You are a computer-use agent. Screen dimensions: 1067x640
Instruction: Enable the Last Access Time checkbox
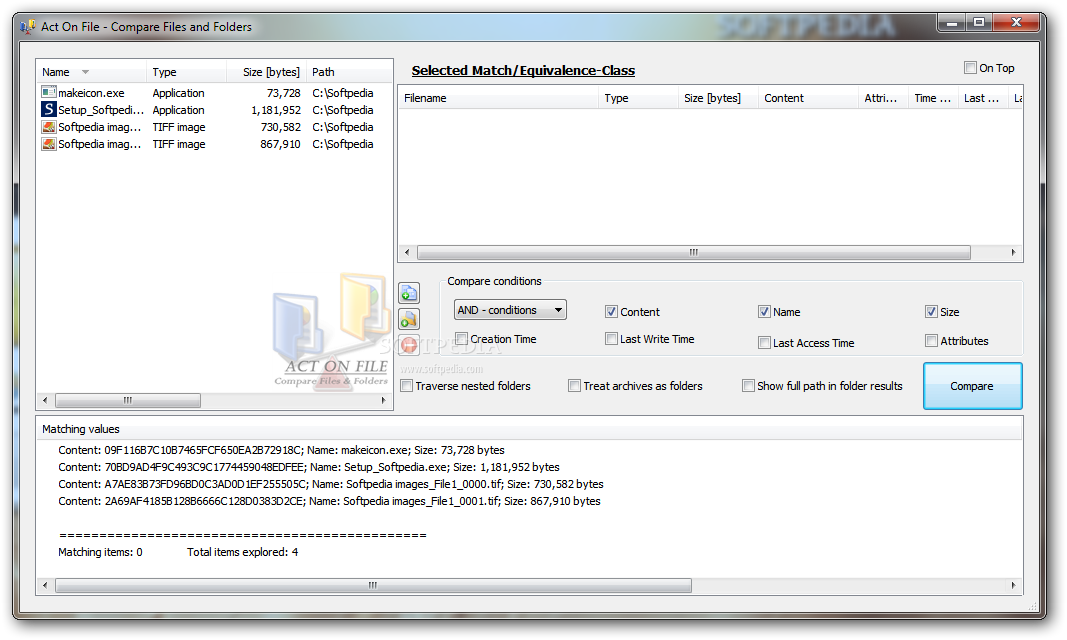pos(764,343)
